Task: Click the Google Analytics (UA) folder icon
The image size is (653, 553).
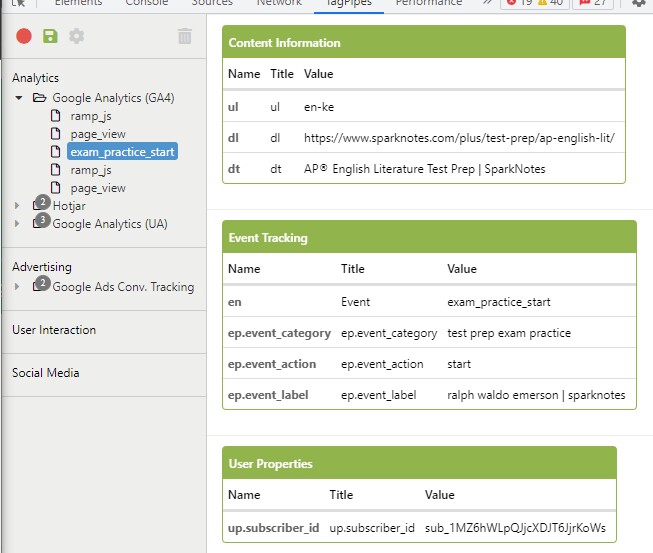Action: point(41,221)
